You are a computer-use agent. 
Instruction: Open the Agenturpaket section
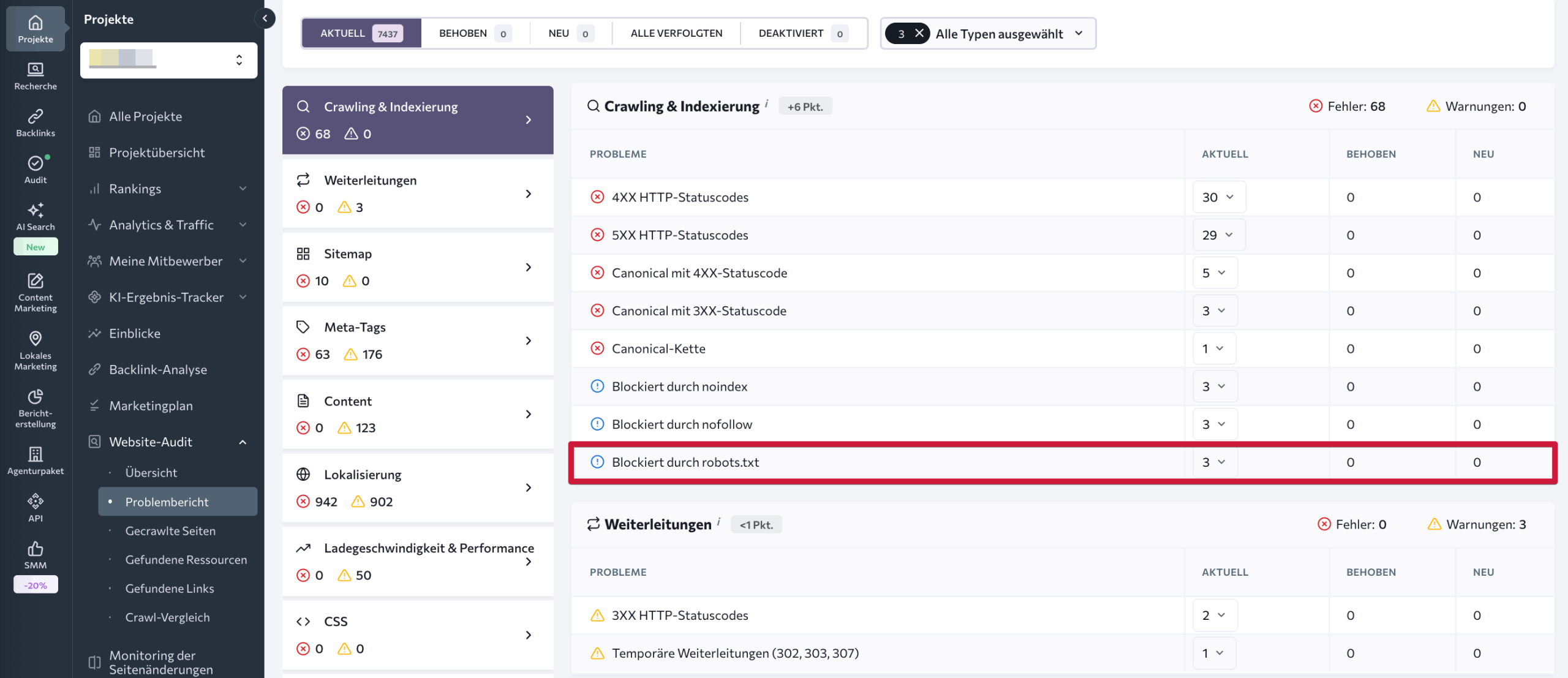point(35,459)
